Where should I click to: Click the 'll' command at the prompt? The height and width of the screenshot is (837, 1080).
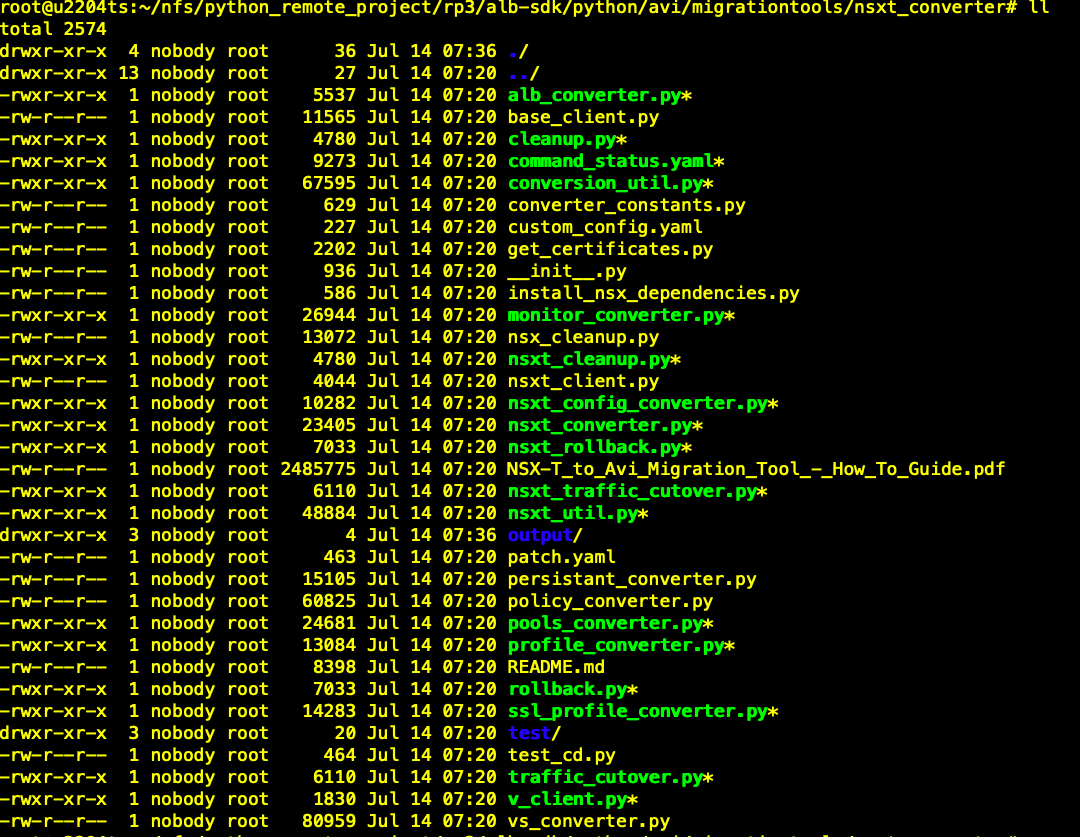pos(1039,8)
